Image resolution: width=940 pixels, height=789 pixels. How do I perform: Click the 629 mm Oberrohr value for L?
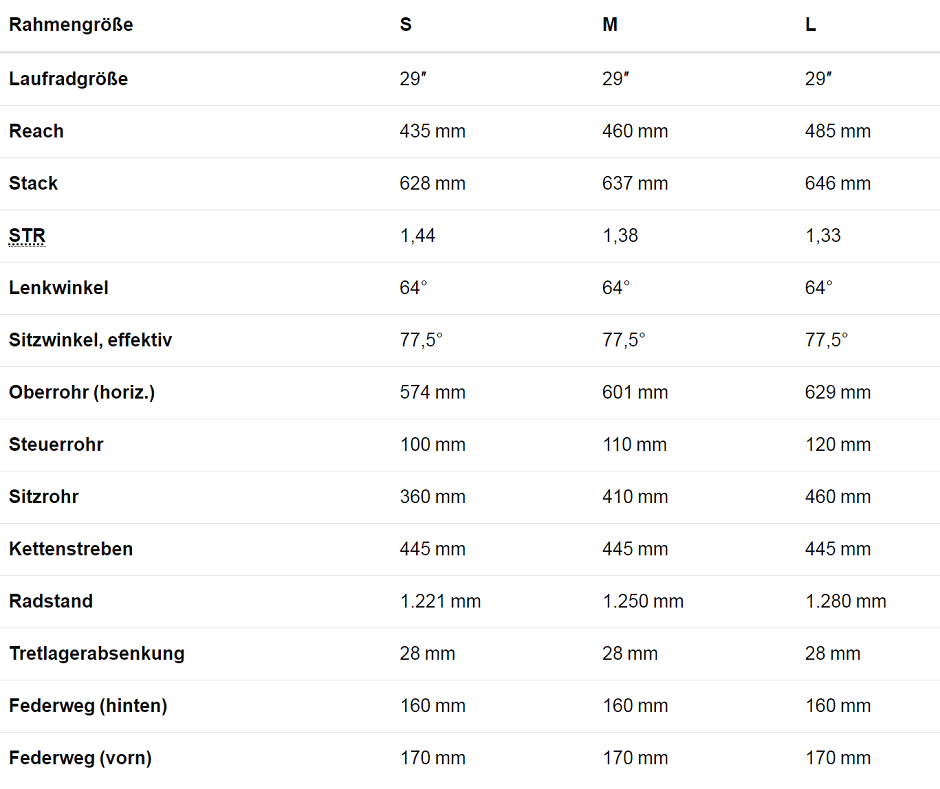(837, 392)
